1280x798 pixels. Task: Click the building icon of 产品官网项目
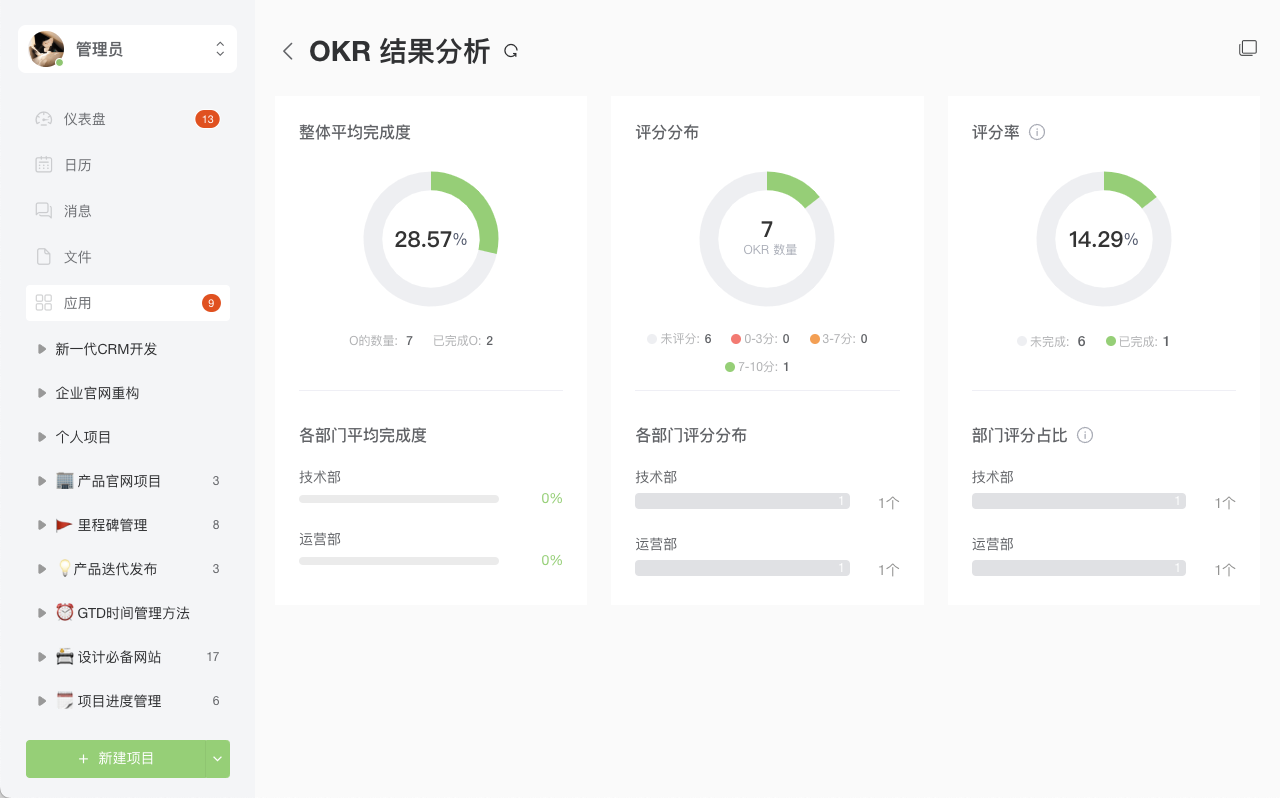tap(65, 481)
